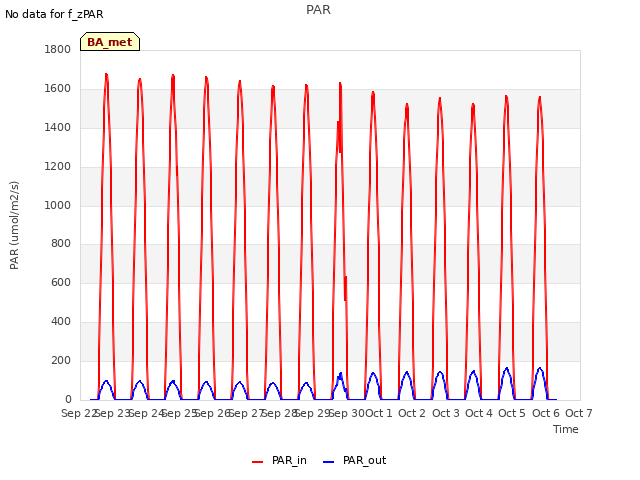Click the Oct 5 PAR_out blue peak
This screenshot has width=640, height=480.
[507, 369]
